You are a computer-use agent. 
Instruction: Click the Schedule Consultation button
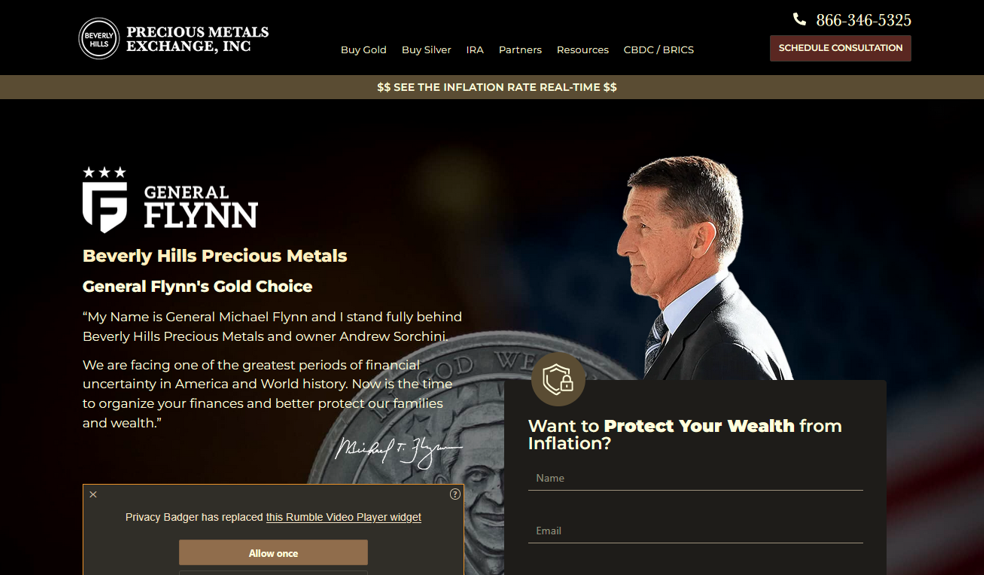[x=840, y=48]
